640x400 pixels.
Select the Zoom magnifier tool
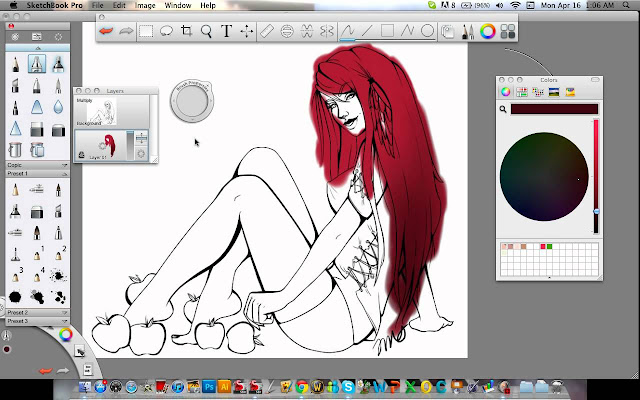[206, 31]
